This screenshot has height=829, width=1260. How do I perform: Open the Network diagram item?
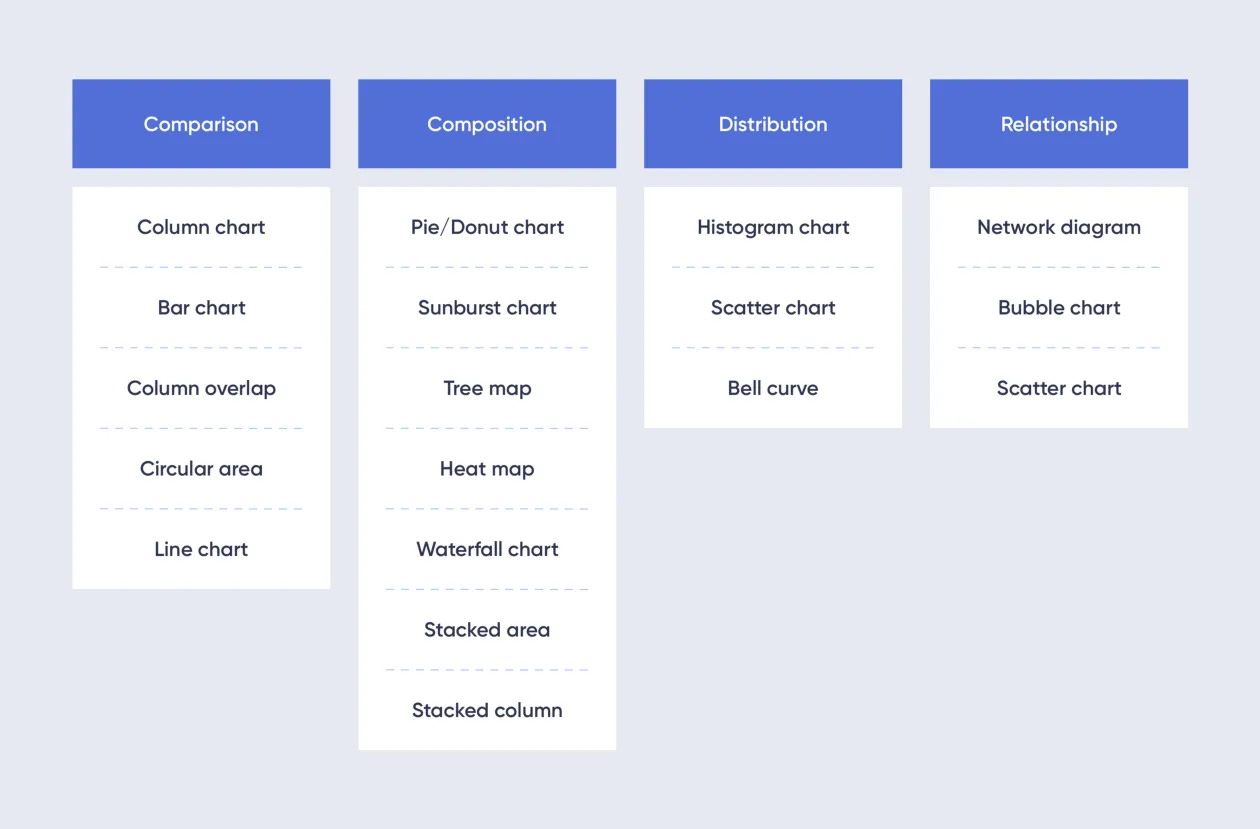tap(1059, 227)
